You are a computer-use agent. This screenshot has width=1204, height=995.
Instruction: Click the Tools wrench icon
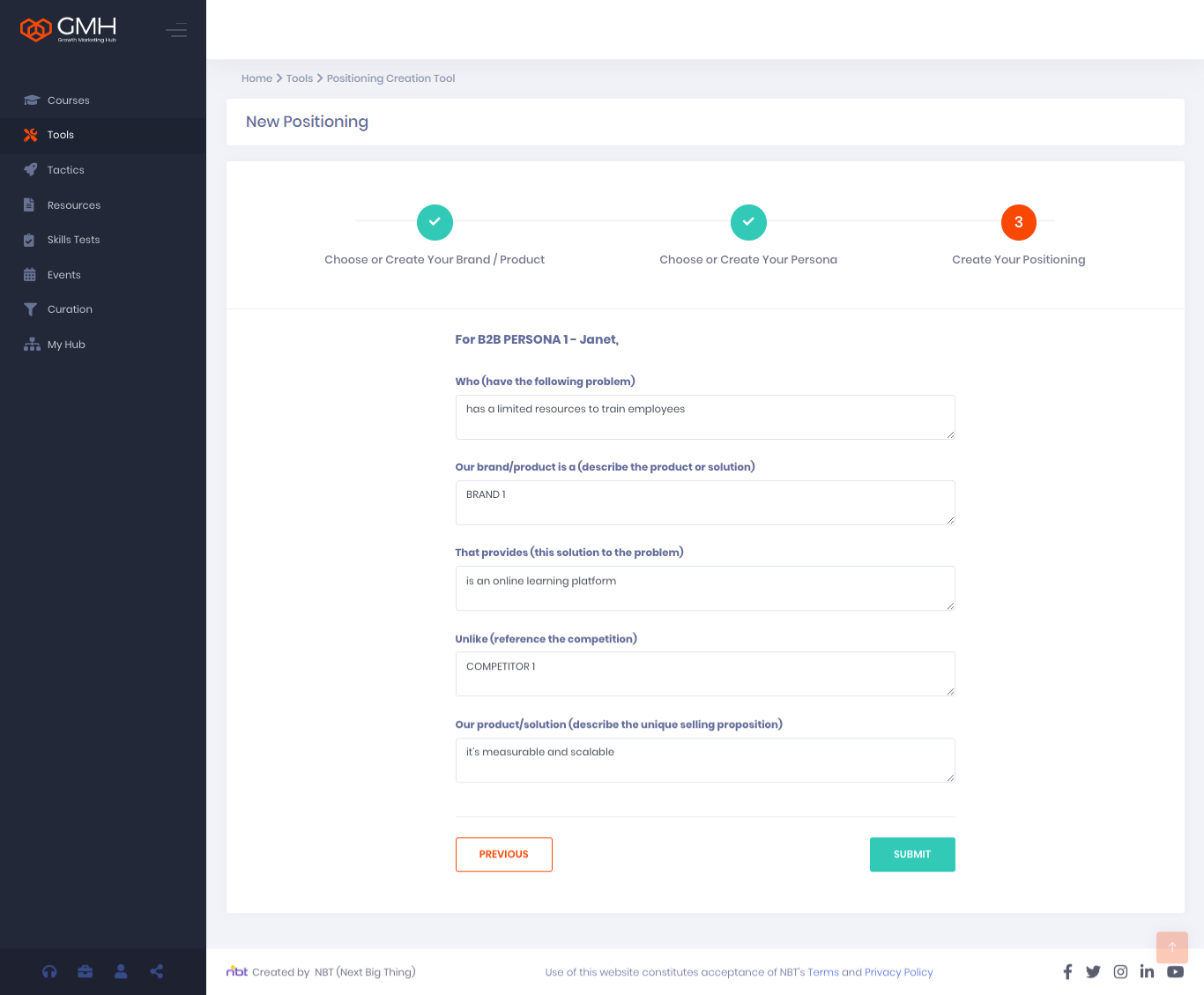(x=31, y=135)
